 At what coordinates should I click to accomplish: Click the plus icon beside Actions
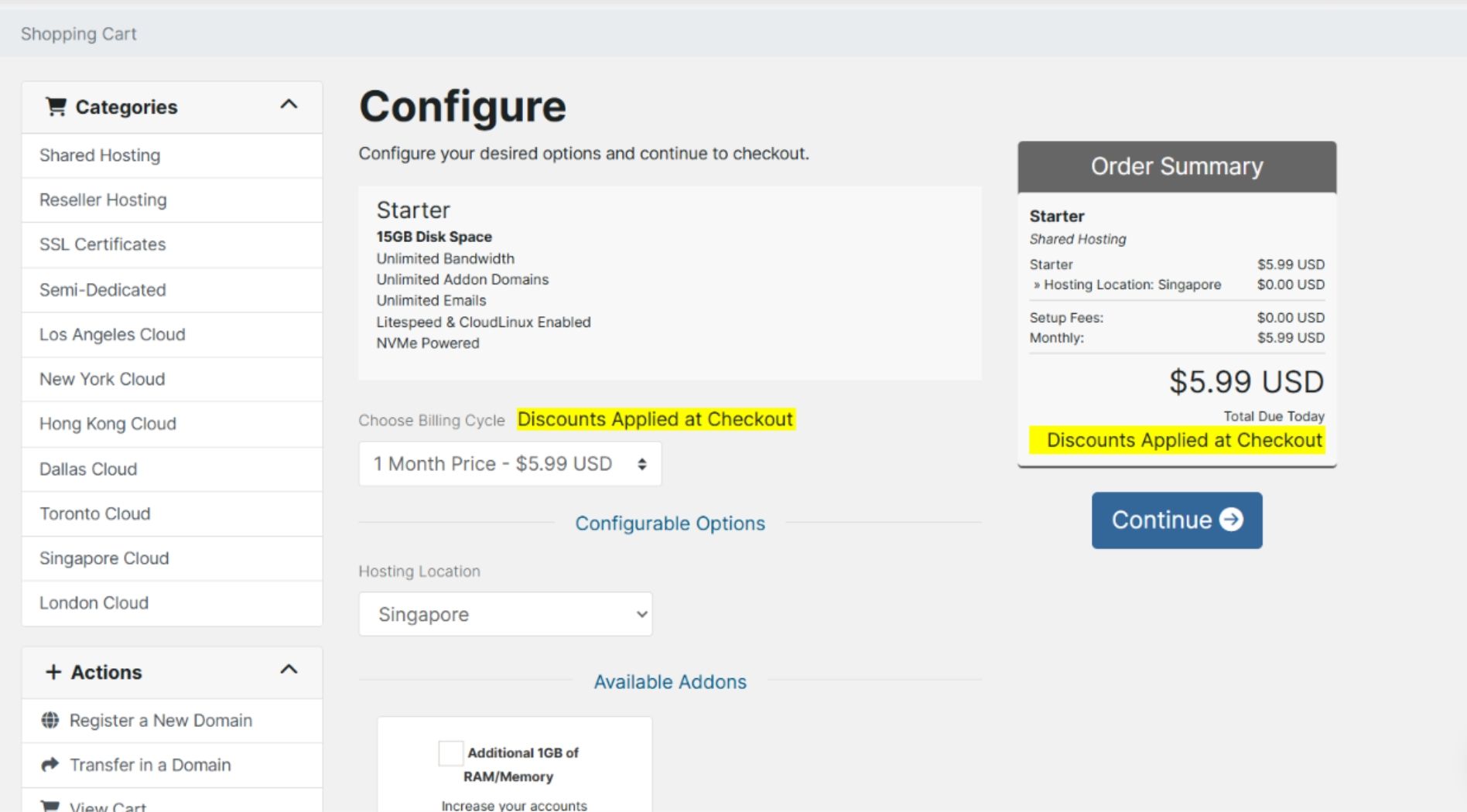tap(53, 672)
